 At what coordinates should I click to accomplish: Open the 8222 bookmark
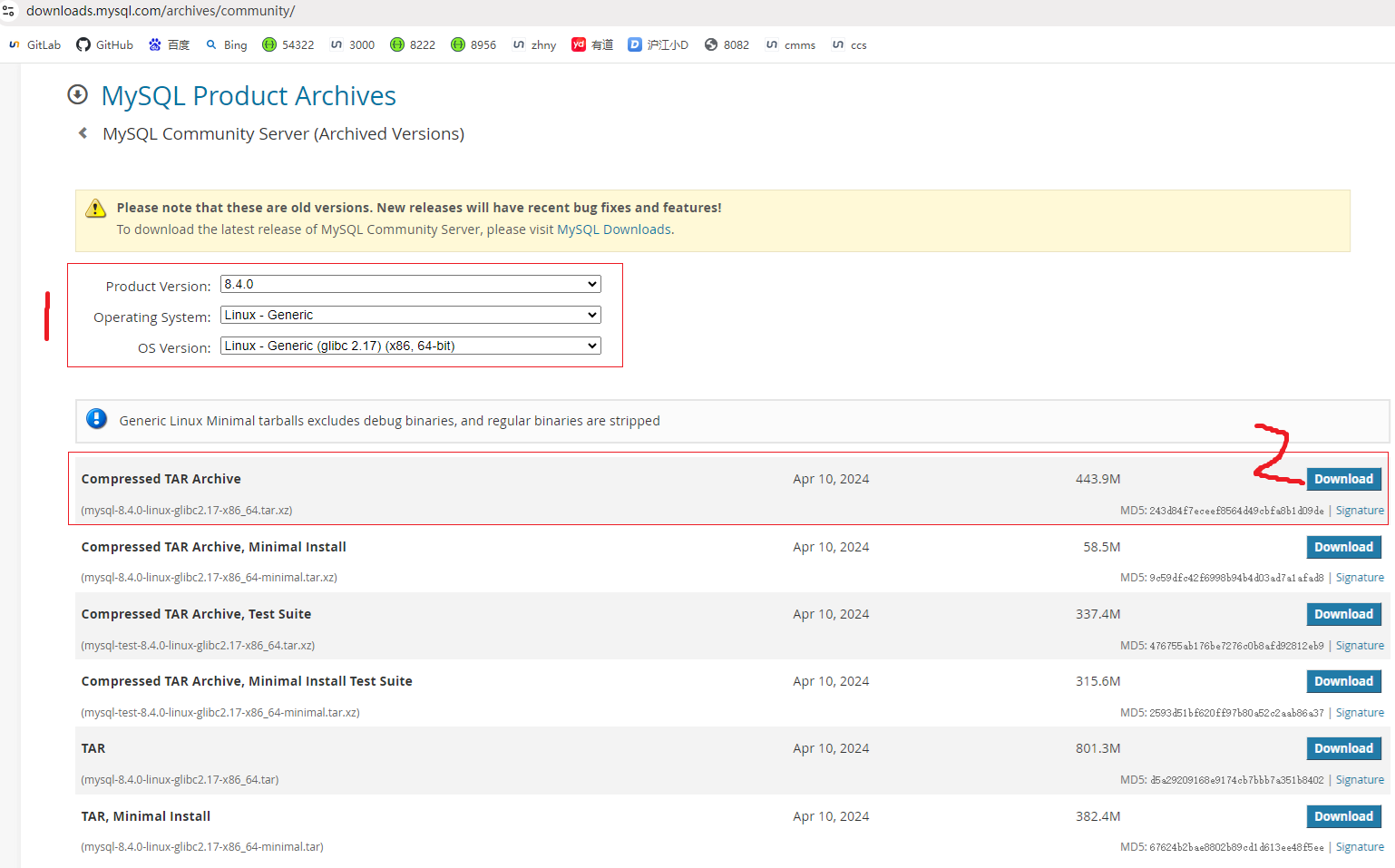413,44
